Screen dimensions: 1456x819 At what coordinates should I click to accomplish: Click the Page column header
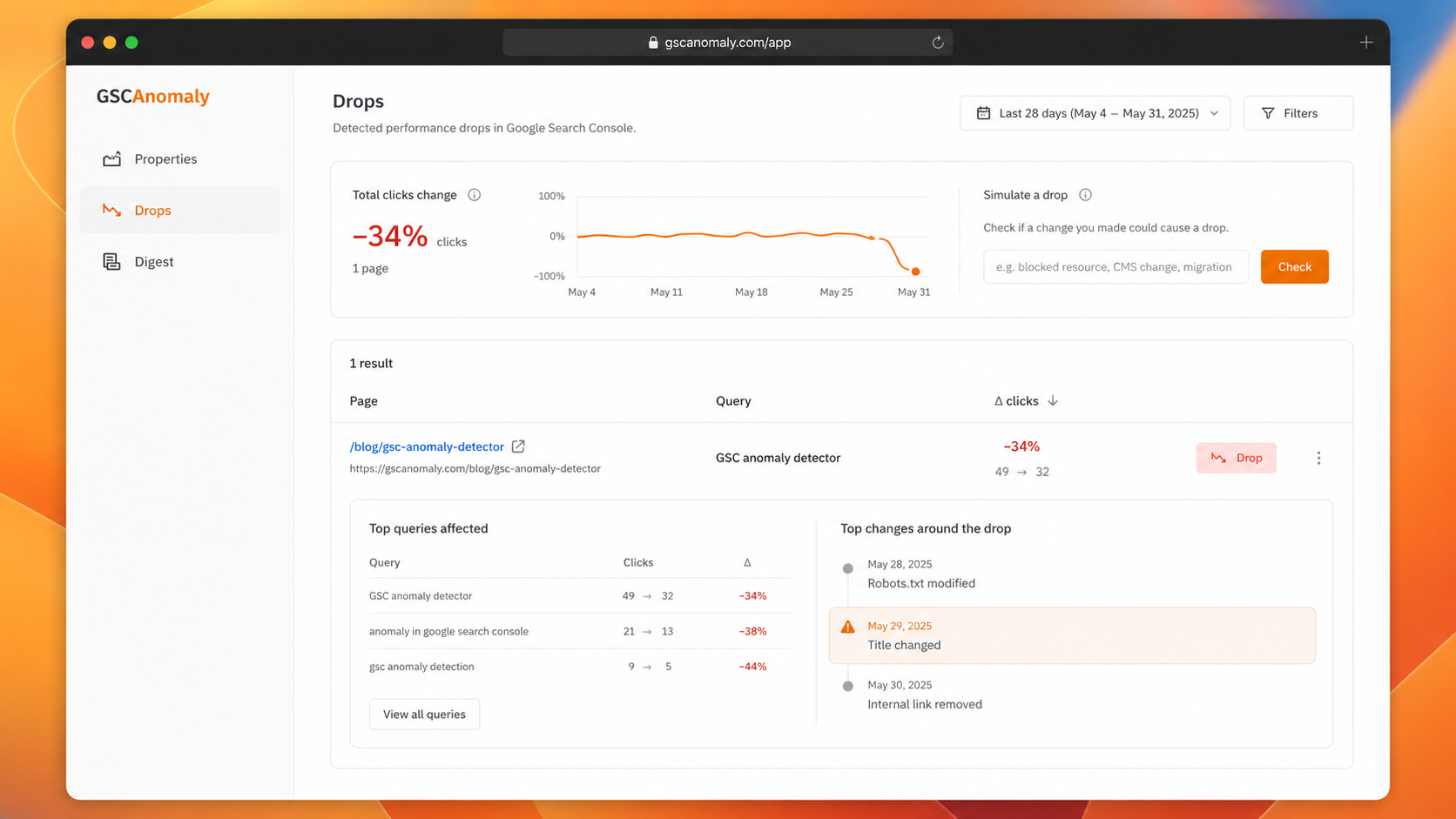click(364, 401)
